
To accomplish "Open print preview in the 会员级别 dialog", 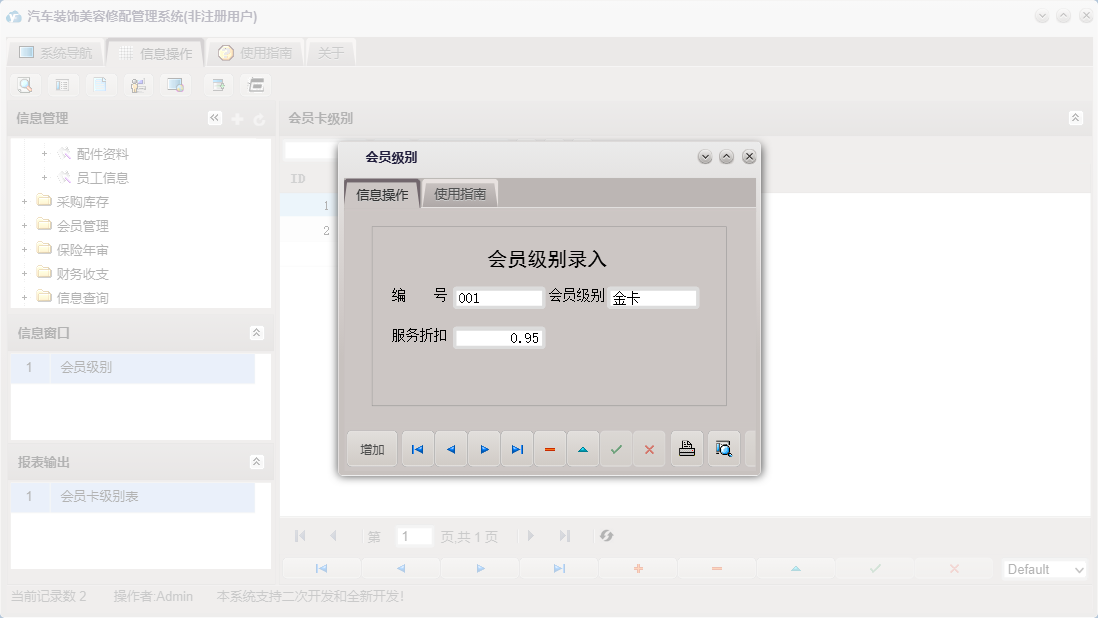I will (723, 449).
